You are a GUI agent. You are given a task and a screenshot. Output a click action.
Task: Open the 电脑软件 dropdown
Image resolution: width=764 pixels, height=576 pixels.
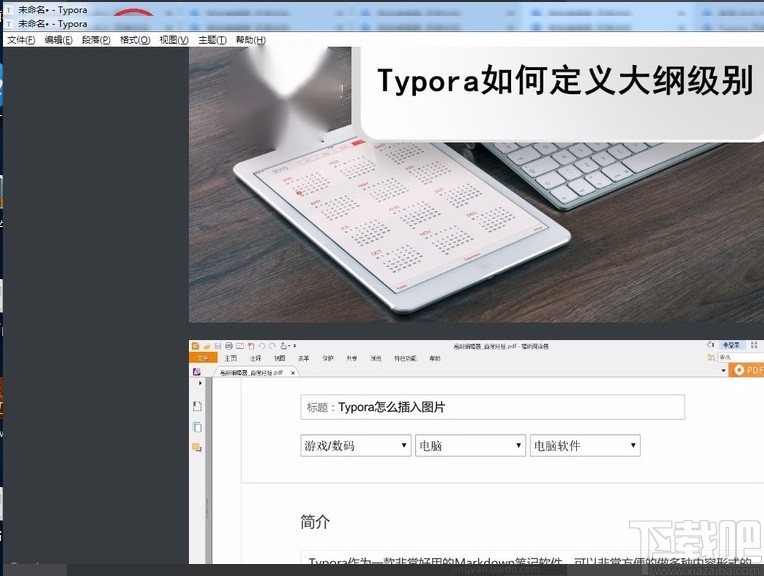tap(585, 445)
